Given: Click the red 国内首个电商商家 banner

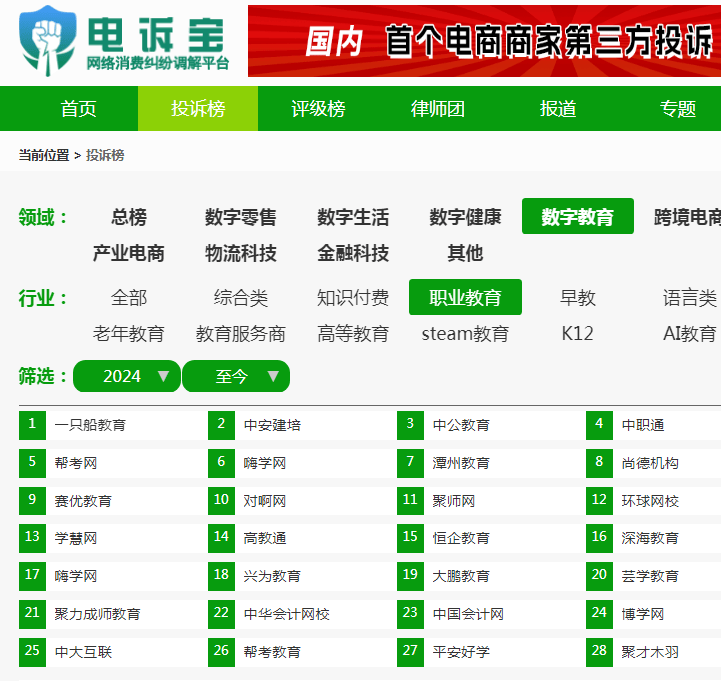Looking at the screenshot, I should (x=484, y=41).
